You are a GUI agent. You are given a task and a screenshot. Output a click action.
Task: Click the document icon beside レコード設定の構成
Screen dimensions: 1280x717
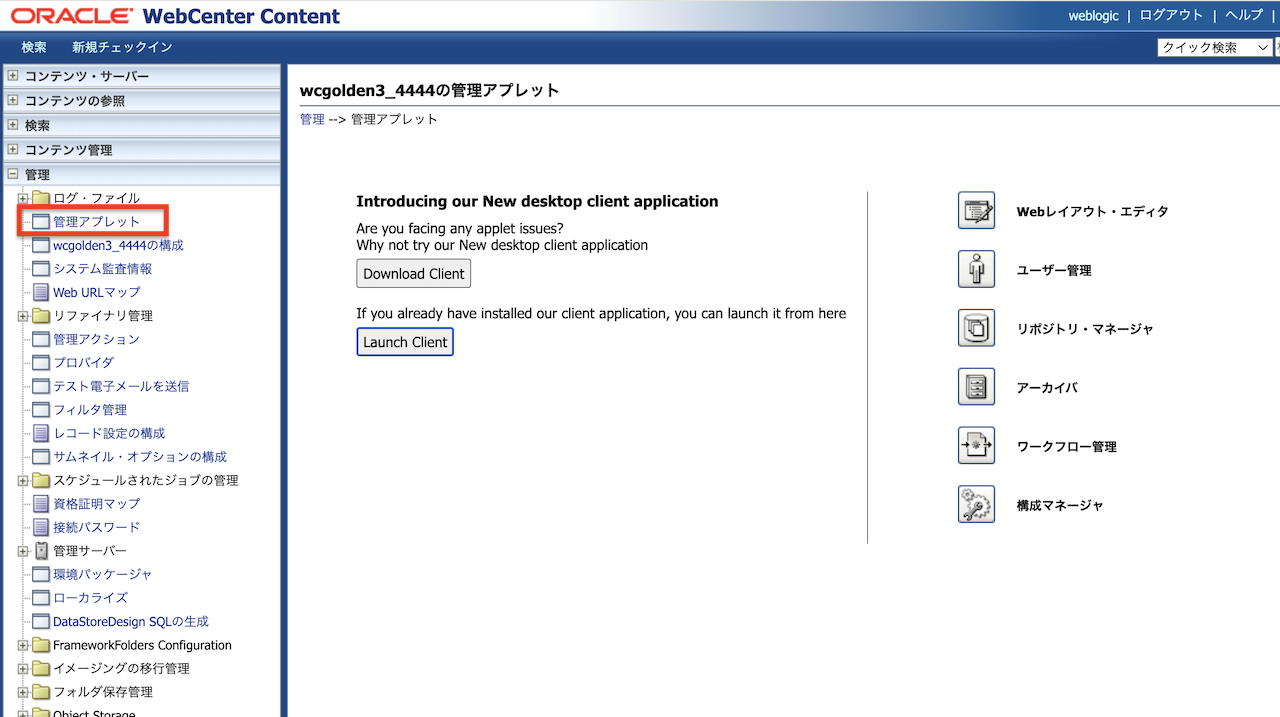coord(41,433)
